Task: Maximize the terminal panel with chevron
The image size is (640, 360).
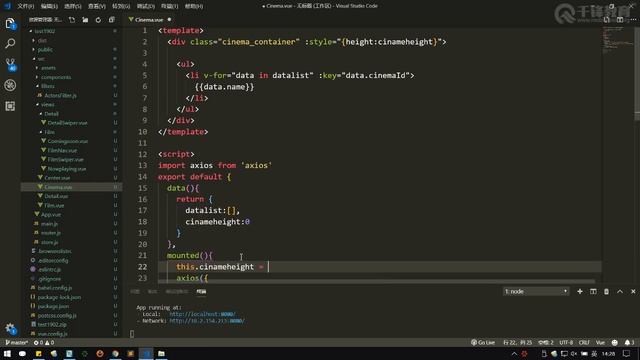Action: pos(620,291)
